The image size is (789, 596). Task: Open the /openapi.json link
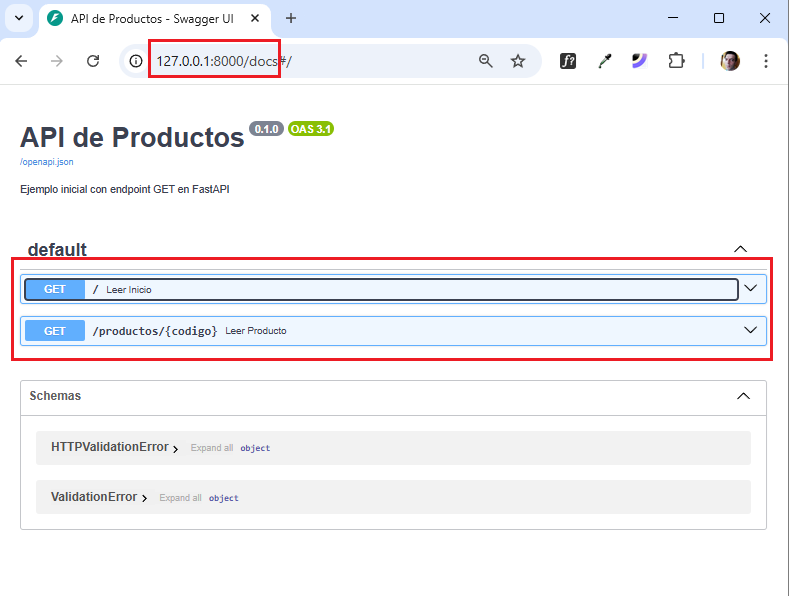click(x=47, y=162)
